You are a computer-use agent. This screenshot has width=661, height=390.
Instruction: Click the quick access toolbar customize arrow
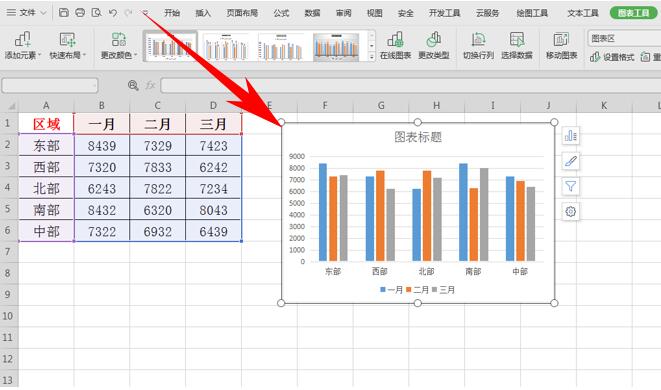tap(145, 13)
